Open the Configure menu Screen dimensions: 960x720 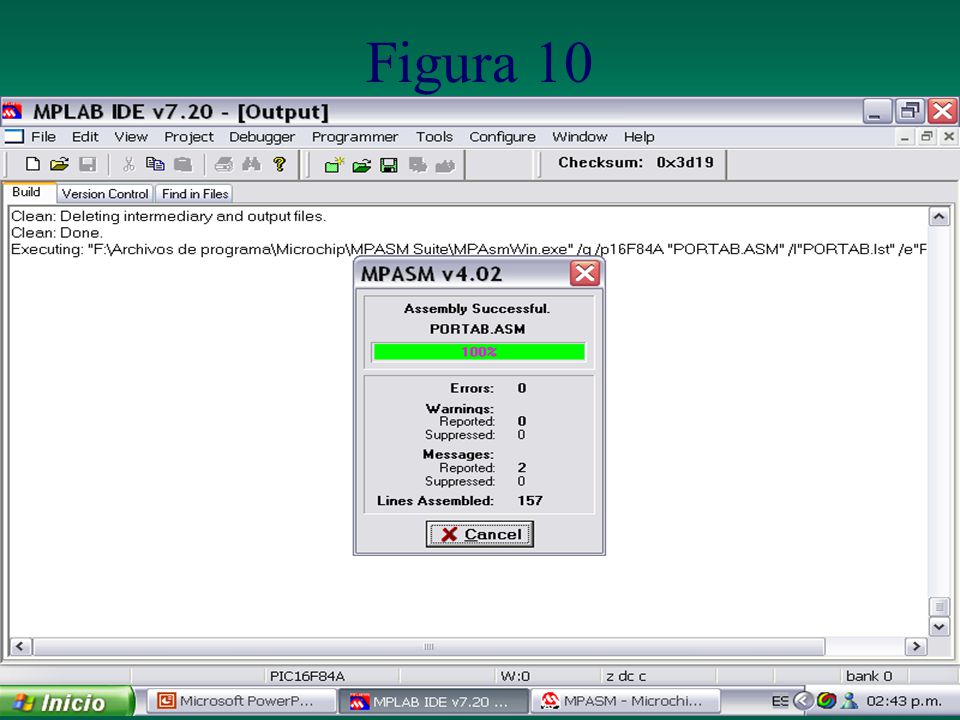pos(503,137)
